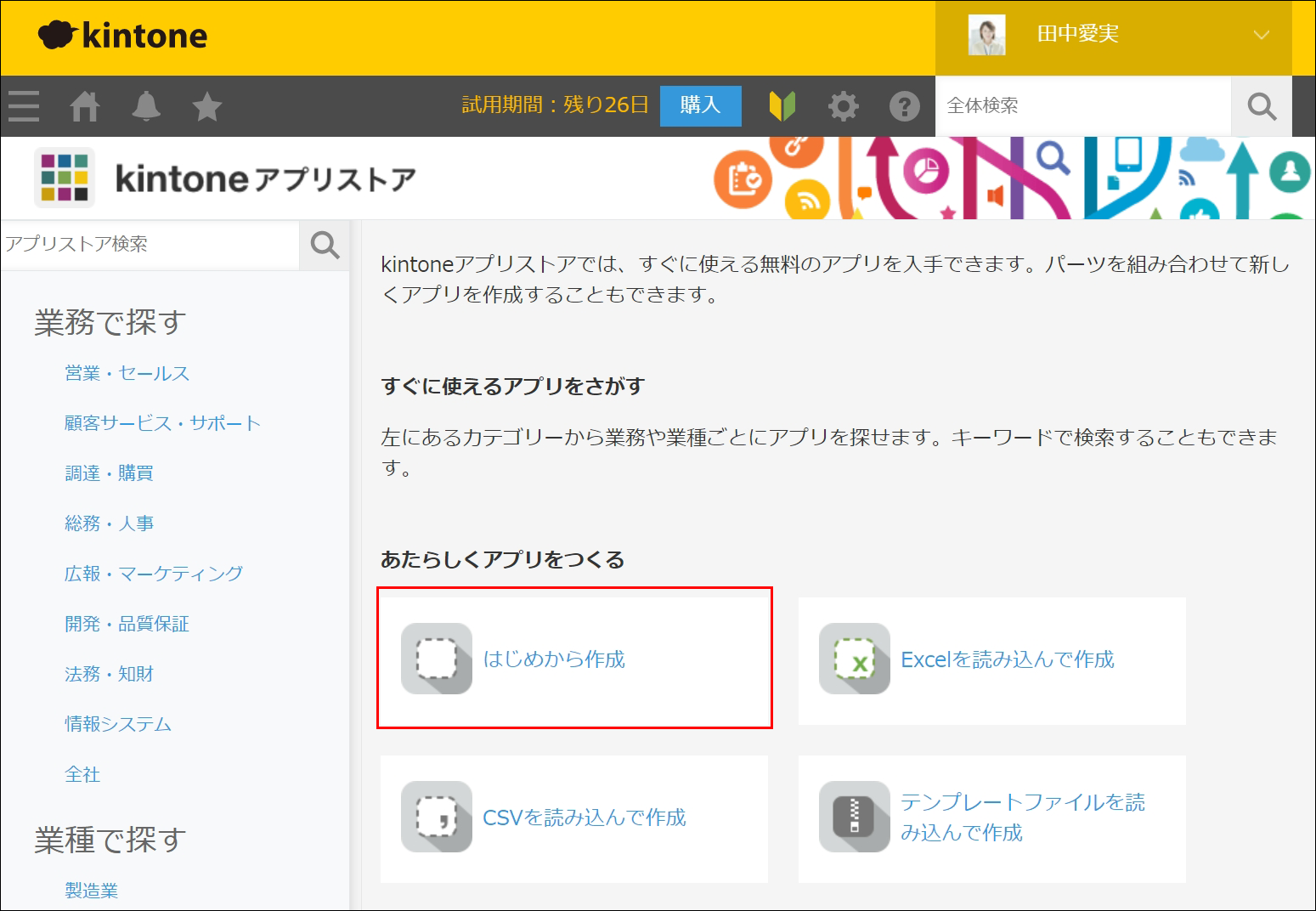
Task: Click the テンプレートファイルを読み込んで作成 link
Action: coord(1023,818)
